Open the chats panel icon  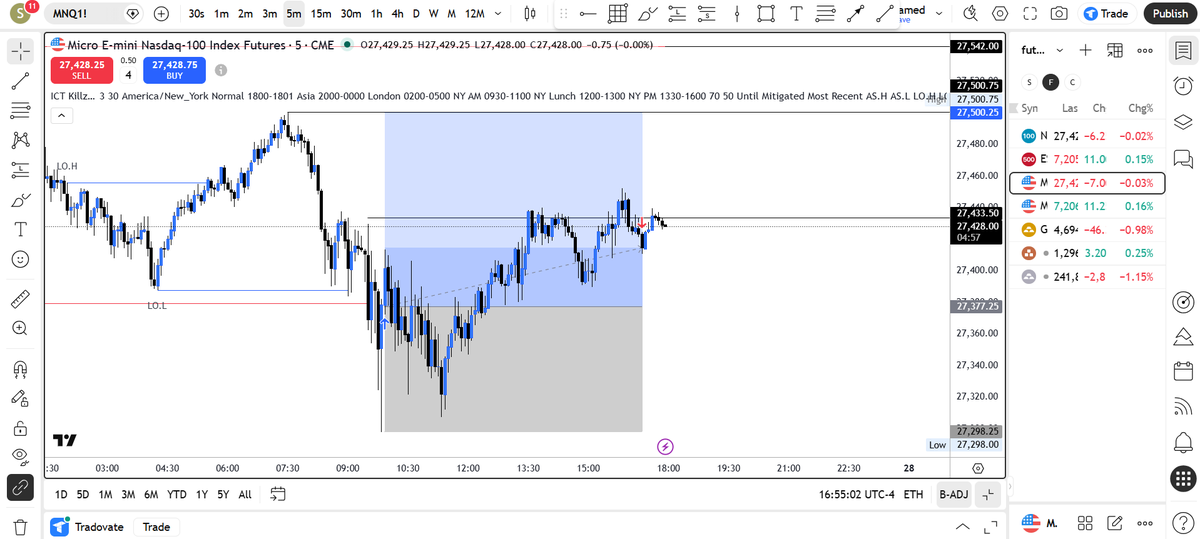[x=1182, y=158]
